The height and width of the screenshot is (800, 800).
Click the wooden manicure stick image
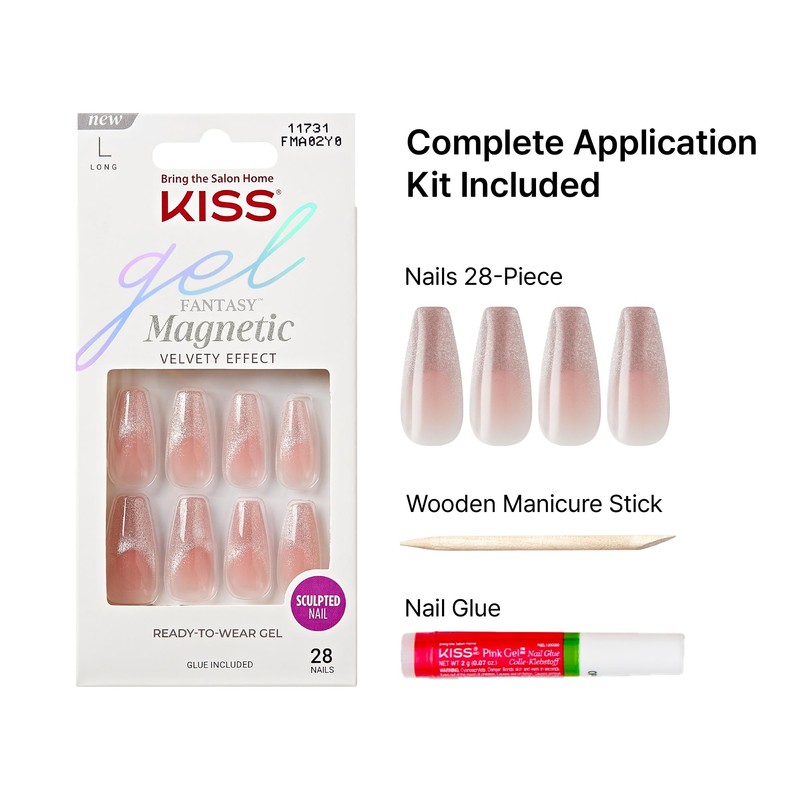[538, 543]
